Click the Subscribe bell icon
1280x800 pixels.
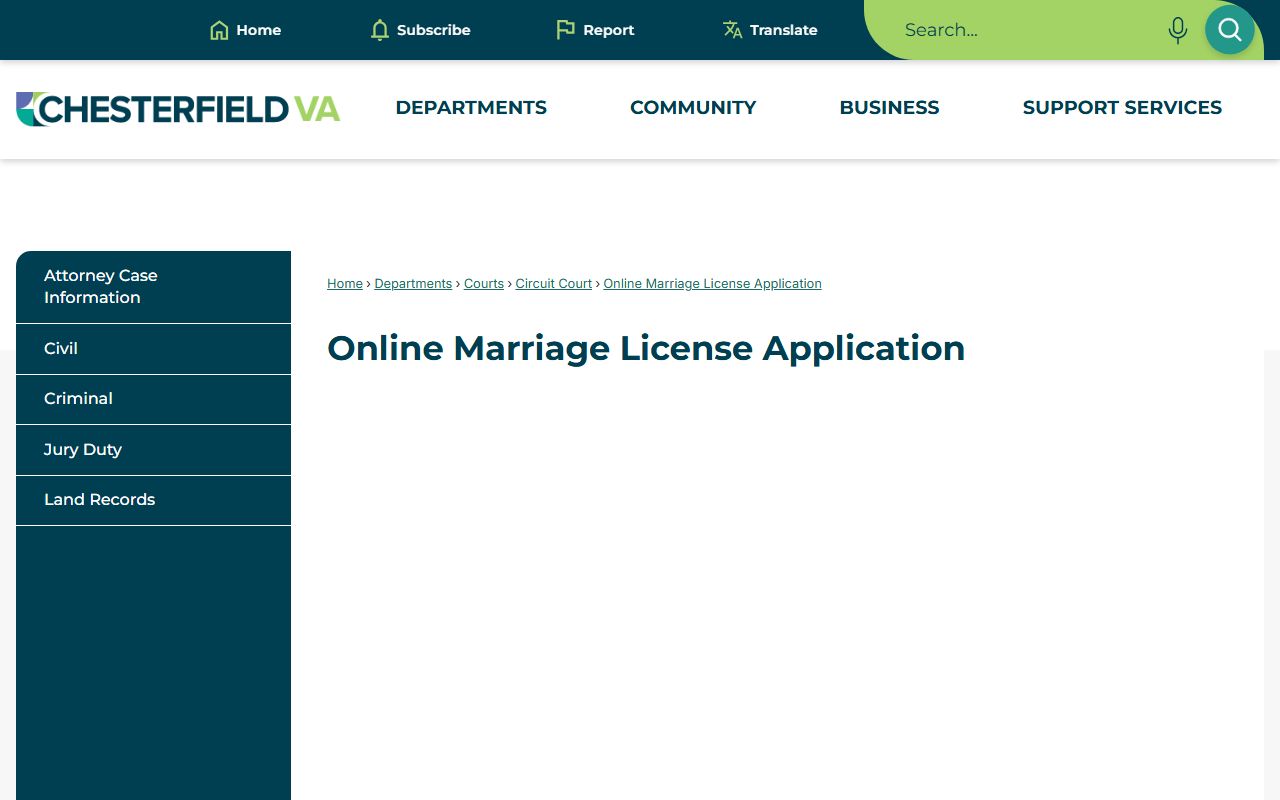(379, 30)
